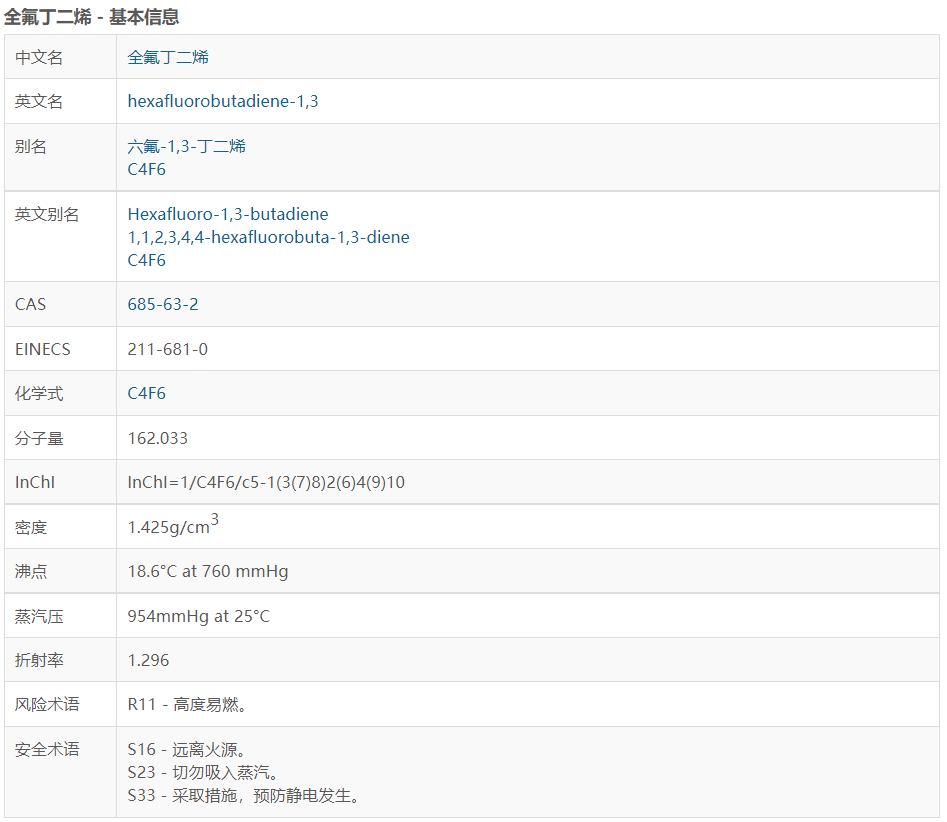Click the C4F6 link in the 化学式 row

(x=146, y=393)
